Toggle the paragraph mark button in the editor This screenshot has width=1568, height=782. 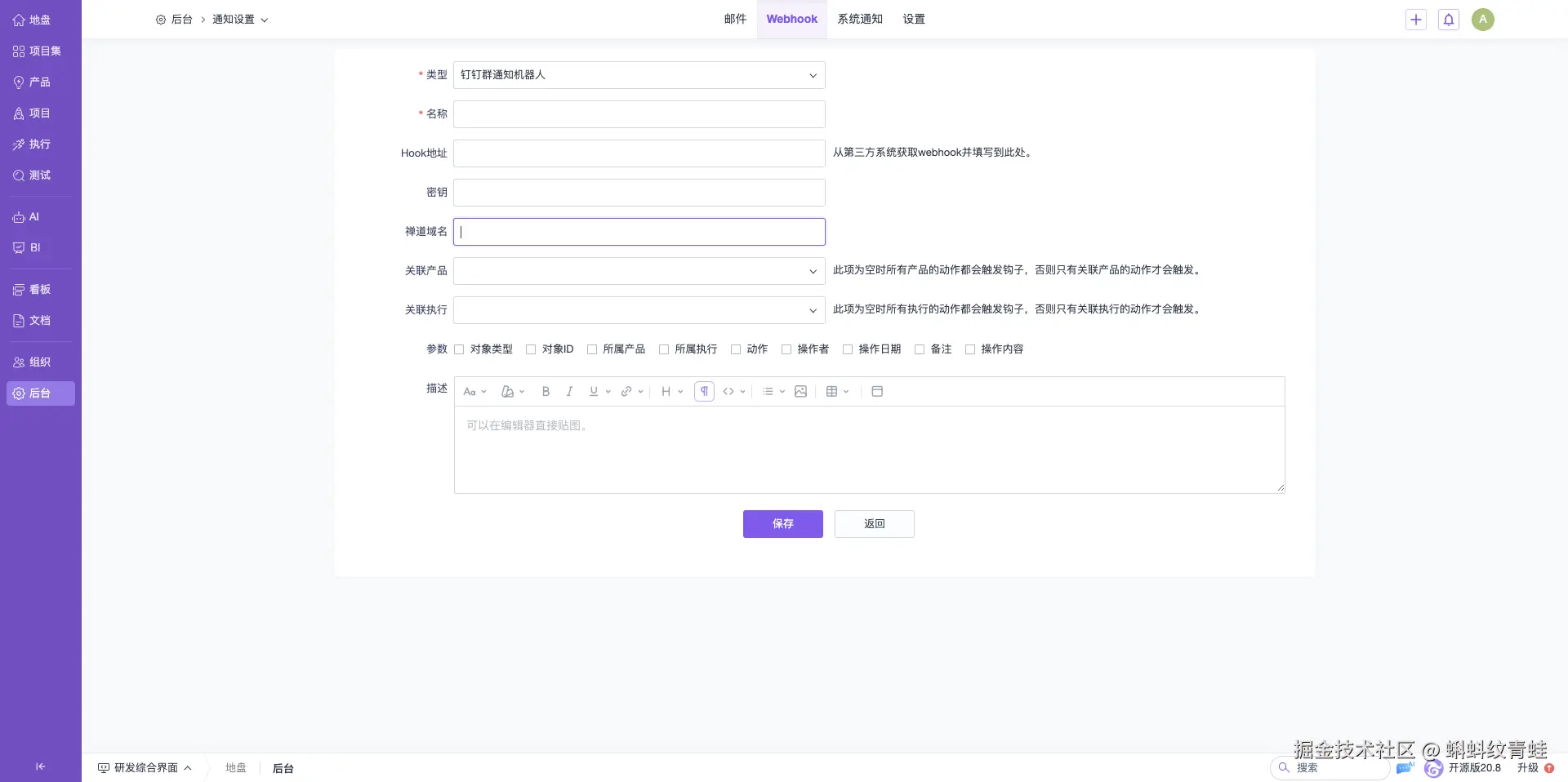[704, 392]
